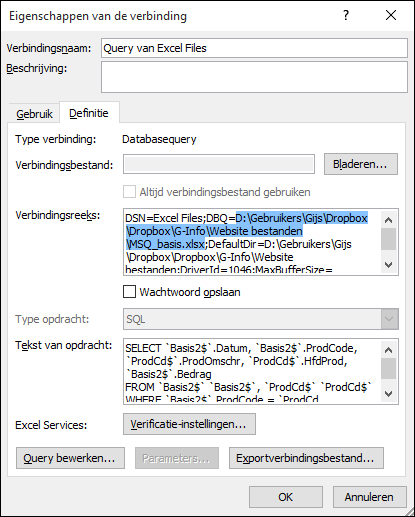
Task: Click the Verbindingsreeks scrollbar thumb
Action: point(388,239)
